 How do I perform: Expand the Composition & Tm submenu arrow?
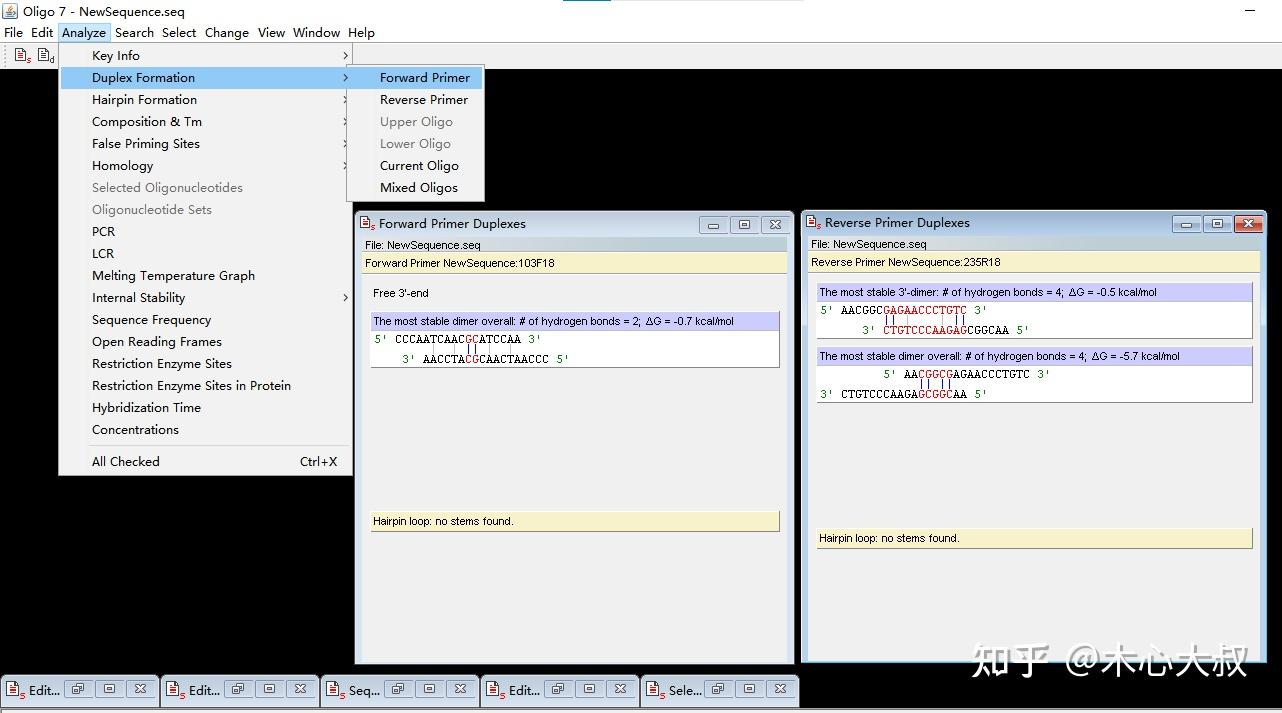click(345, 122)
